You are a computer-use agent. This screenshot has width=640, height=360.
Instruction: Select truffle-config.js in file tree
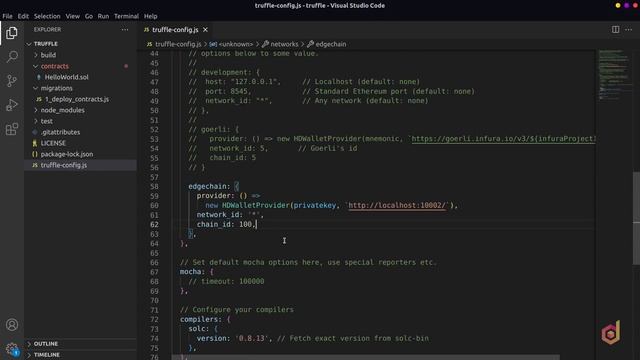click(64, 165)
